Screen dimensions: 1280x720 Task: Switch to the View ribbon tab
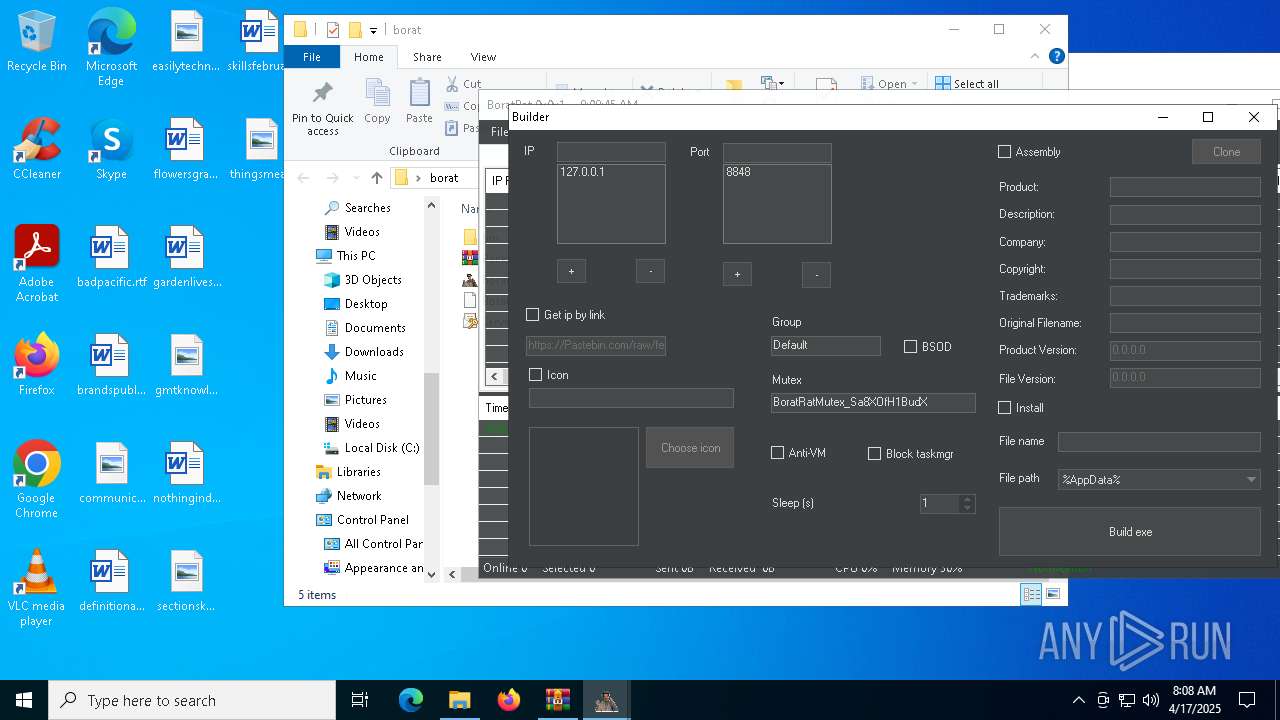483,57
